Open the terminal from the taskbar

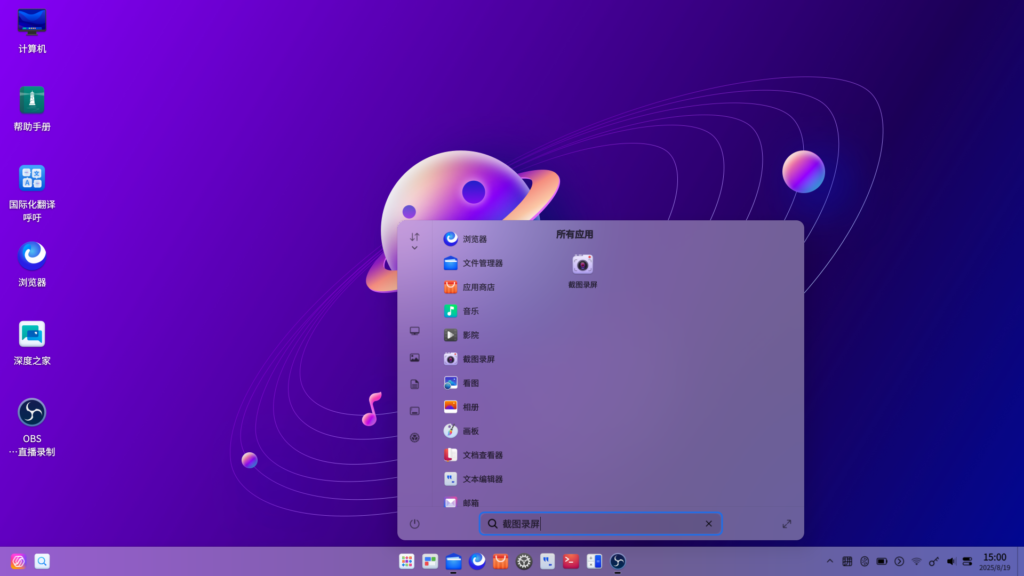pos(571,562)
